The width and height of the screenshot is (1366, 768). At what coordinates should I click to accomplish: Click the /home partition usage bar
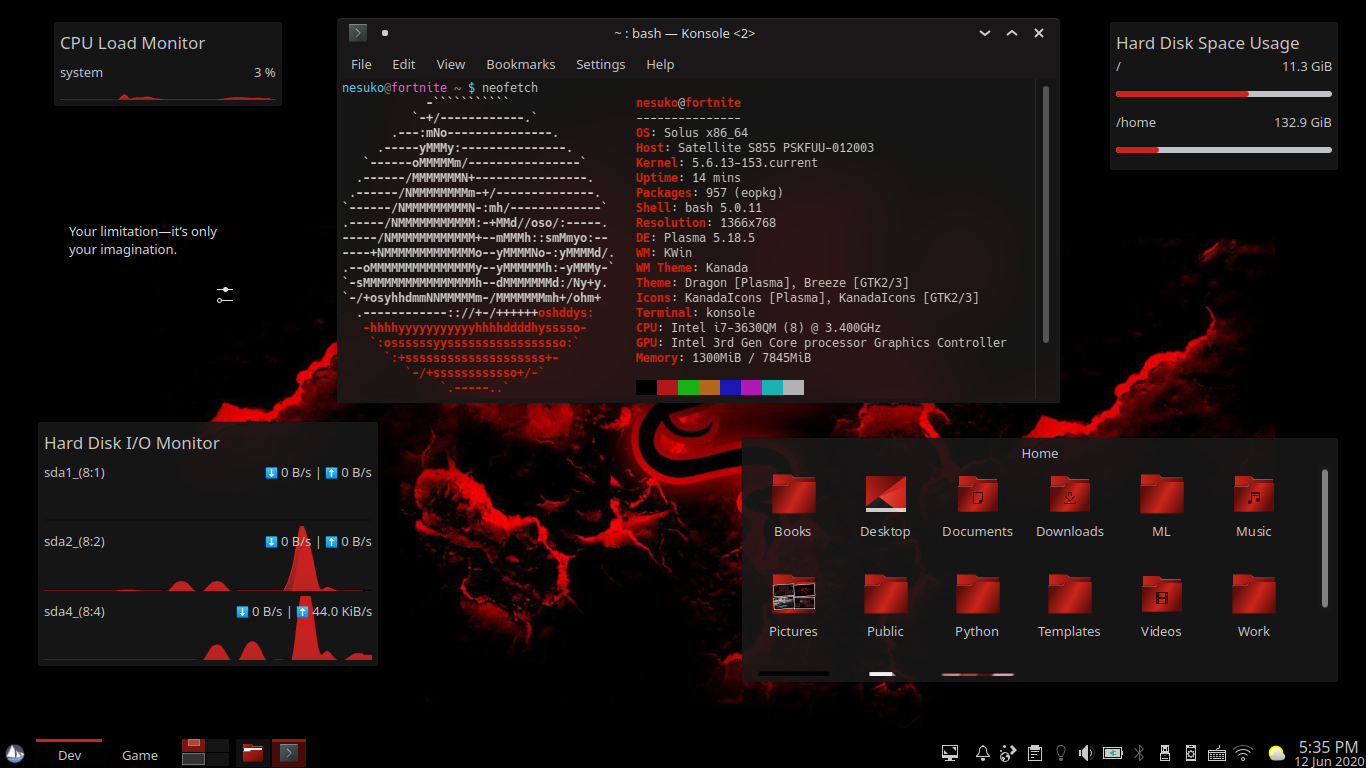point(1223,150)
